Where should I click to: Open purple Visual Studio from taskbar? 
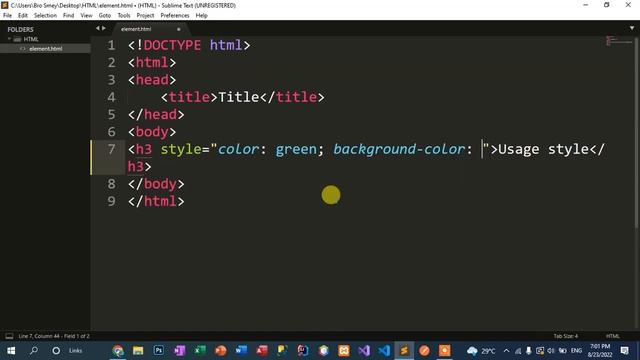364,351
